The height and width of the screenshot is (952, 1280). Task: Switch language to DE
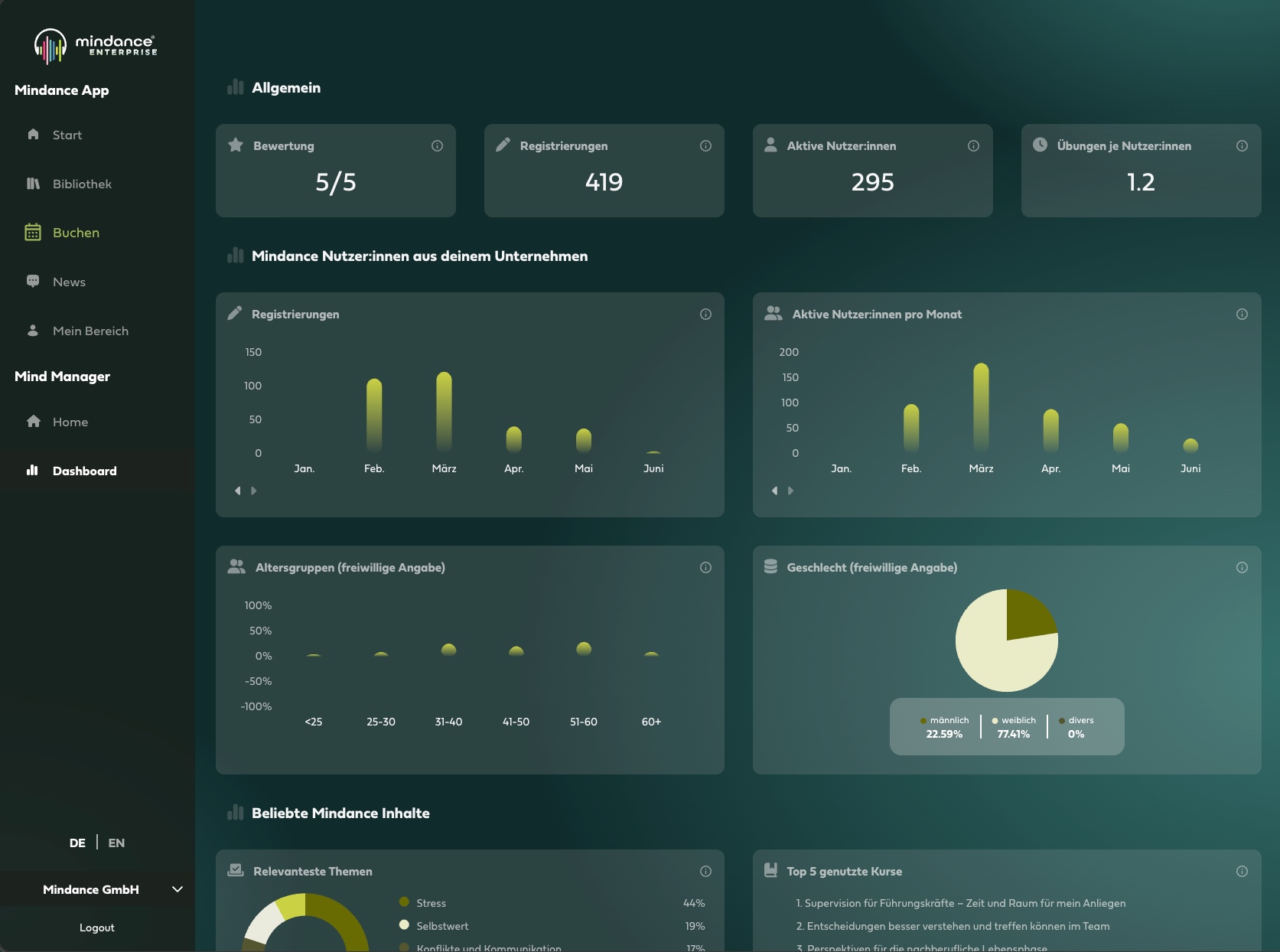[77, 843]
